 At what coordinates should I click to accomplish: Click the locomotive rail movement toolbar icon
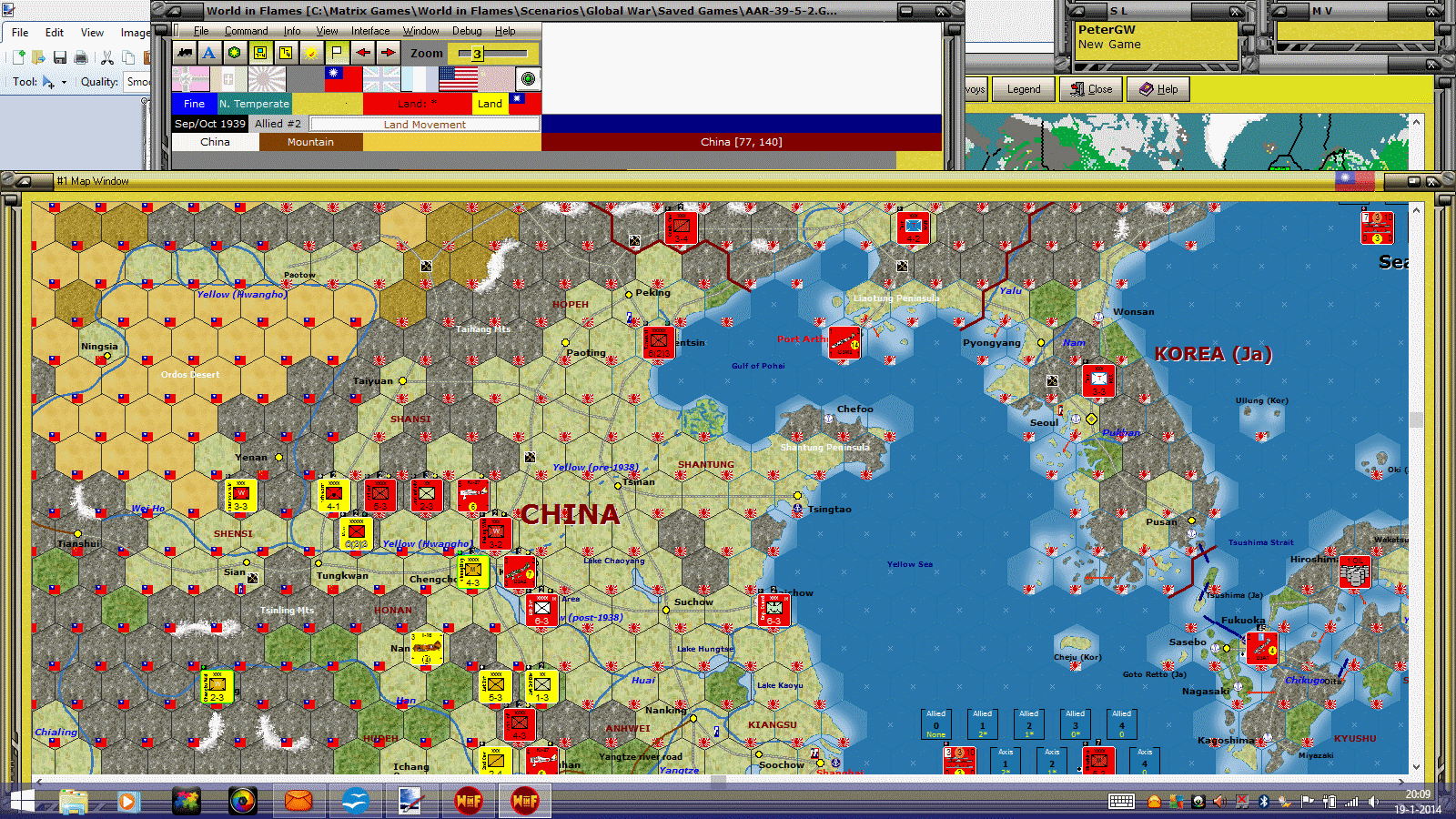coord(185,53)
